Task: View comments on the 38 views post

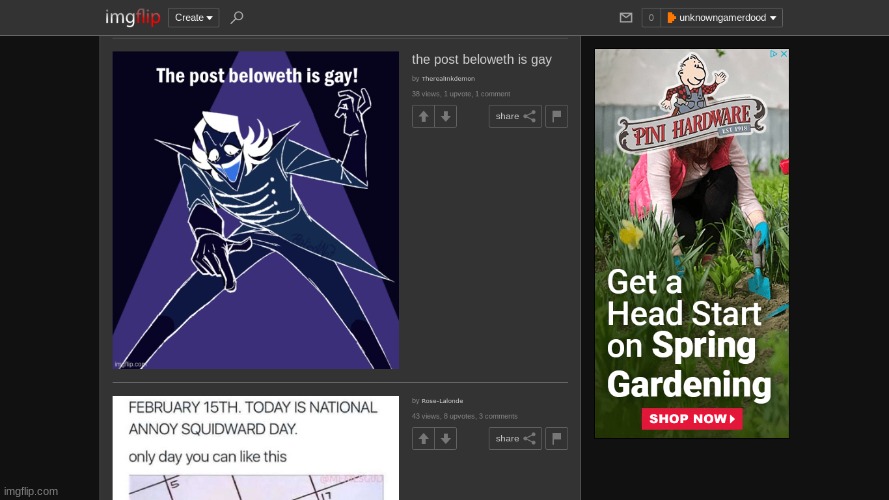Action: pyautogui.click(x=493, y=94)
